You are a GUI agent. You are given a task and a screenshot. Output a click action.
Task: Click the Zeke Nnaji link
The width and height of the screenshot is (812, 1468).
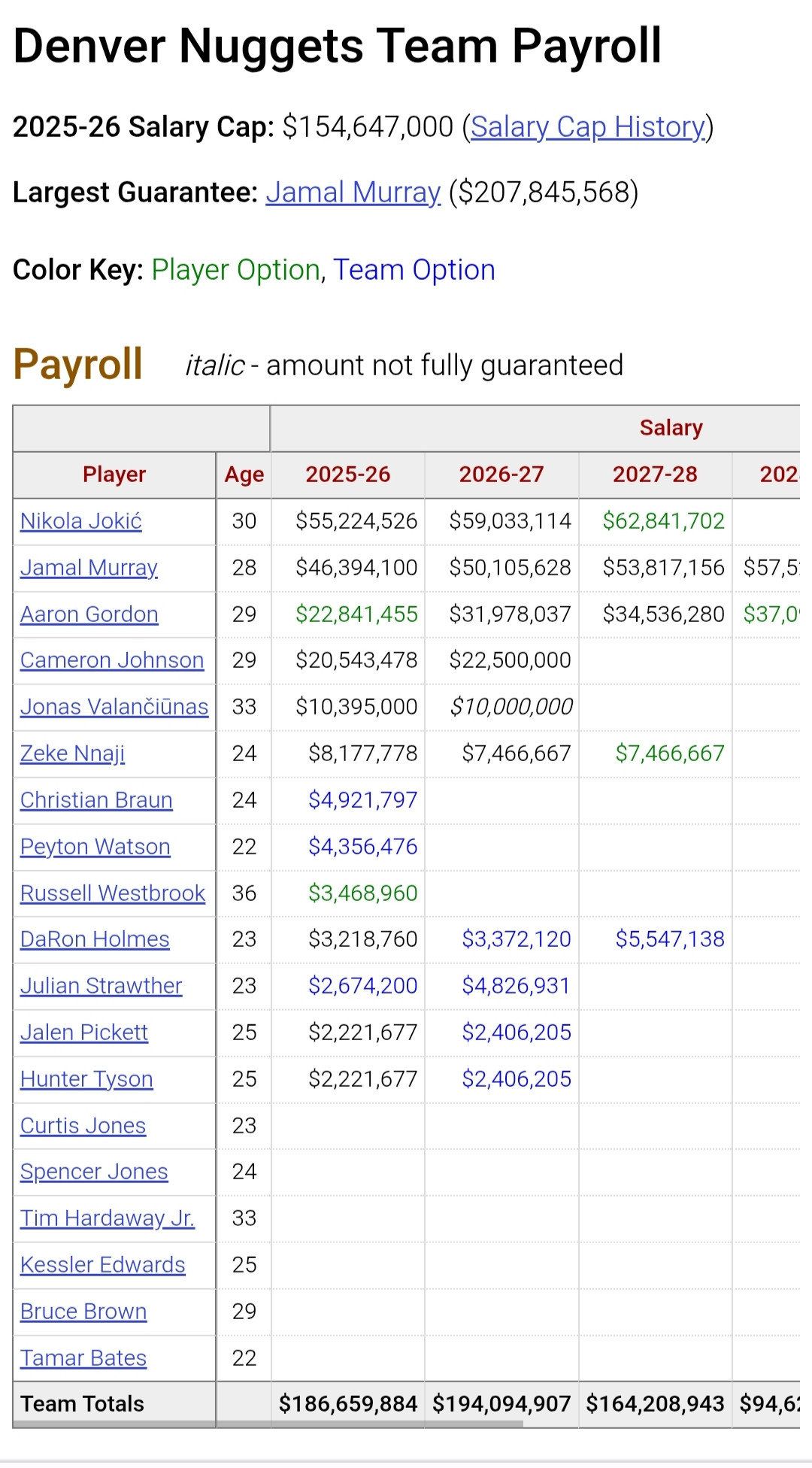click(73, 754)
